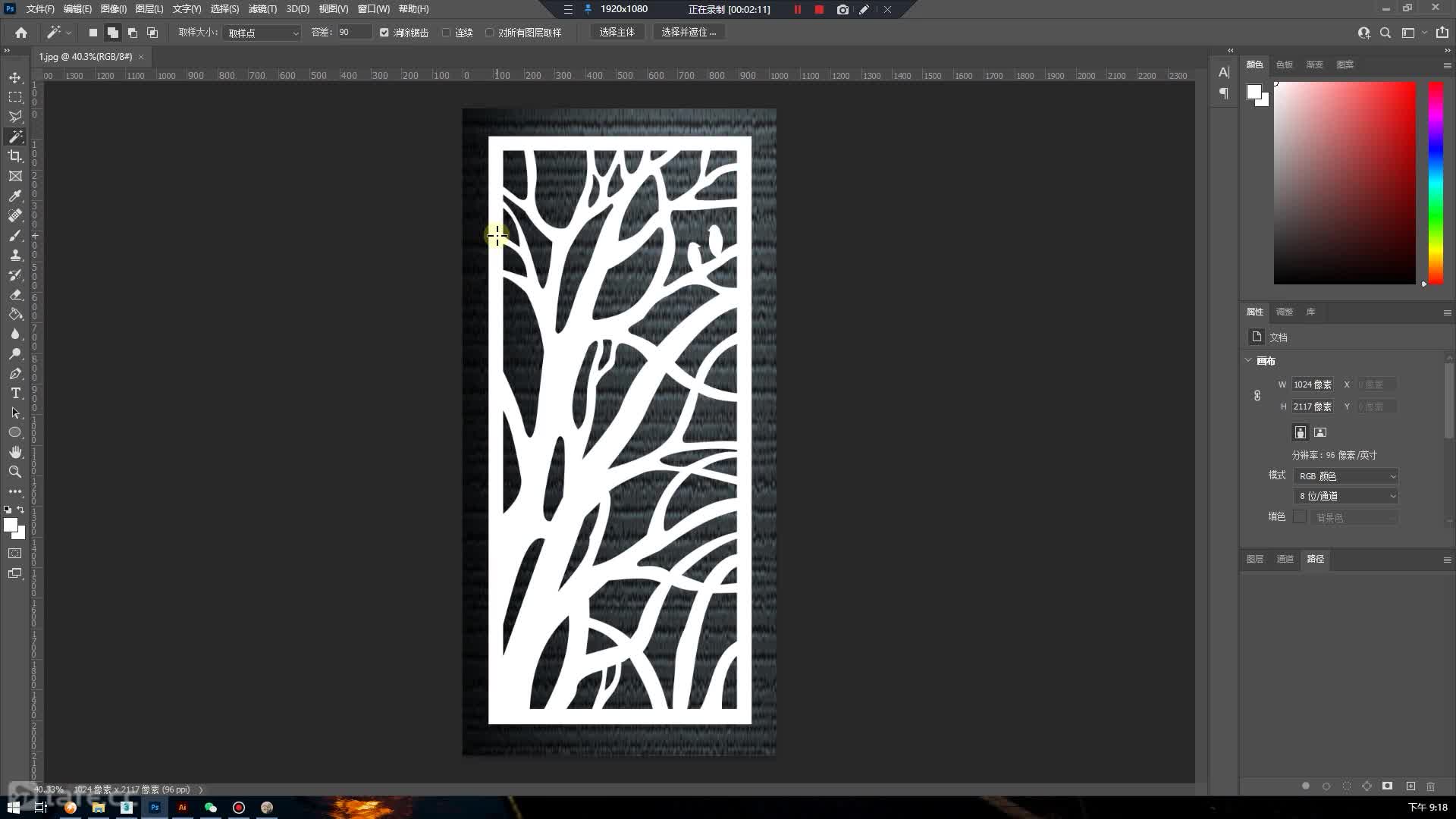Image resolution: width=1456 pixels, height=819 pixels.
Task: Select the Rectangular Marquee tool
Action: [15, 97]
